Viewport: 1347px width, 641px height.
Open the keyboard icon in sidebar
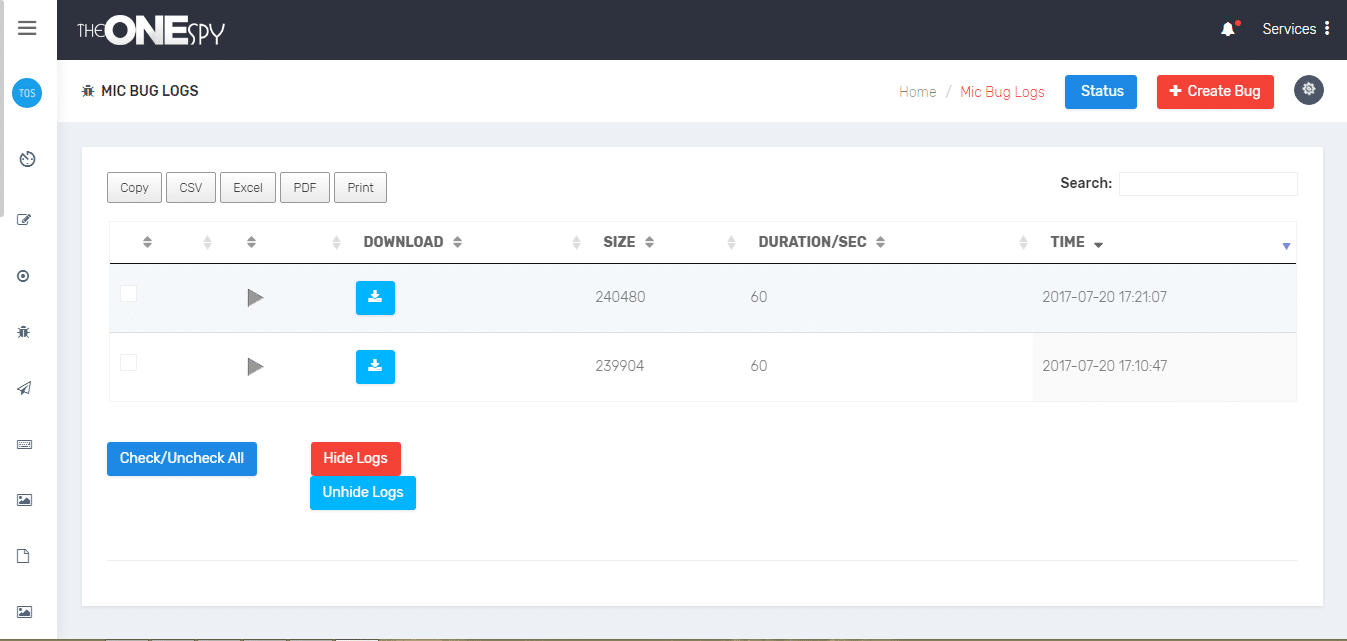click(x=26, y=445)
